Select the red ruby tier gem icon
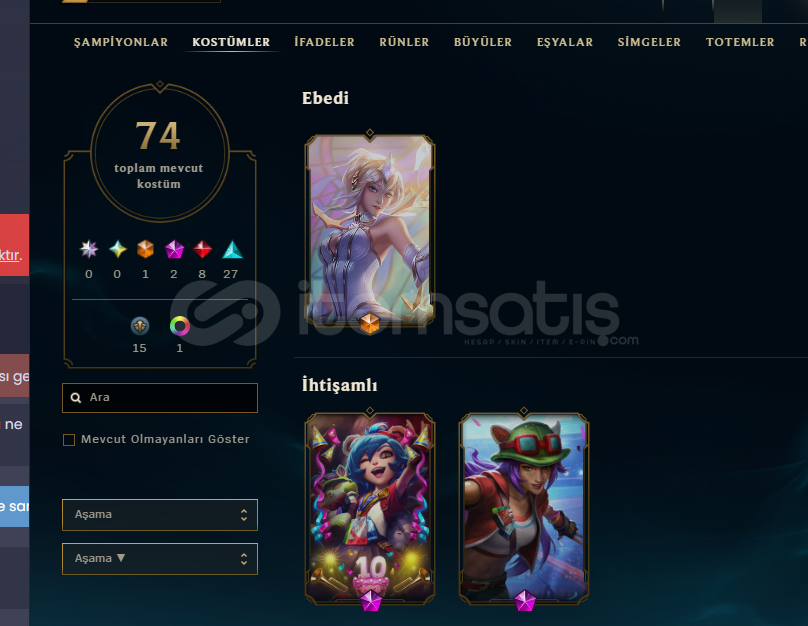Viewport: 808px width, 626px height. click(x=202, y=249)
